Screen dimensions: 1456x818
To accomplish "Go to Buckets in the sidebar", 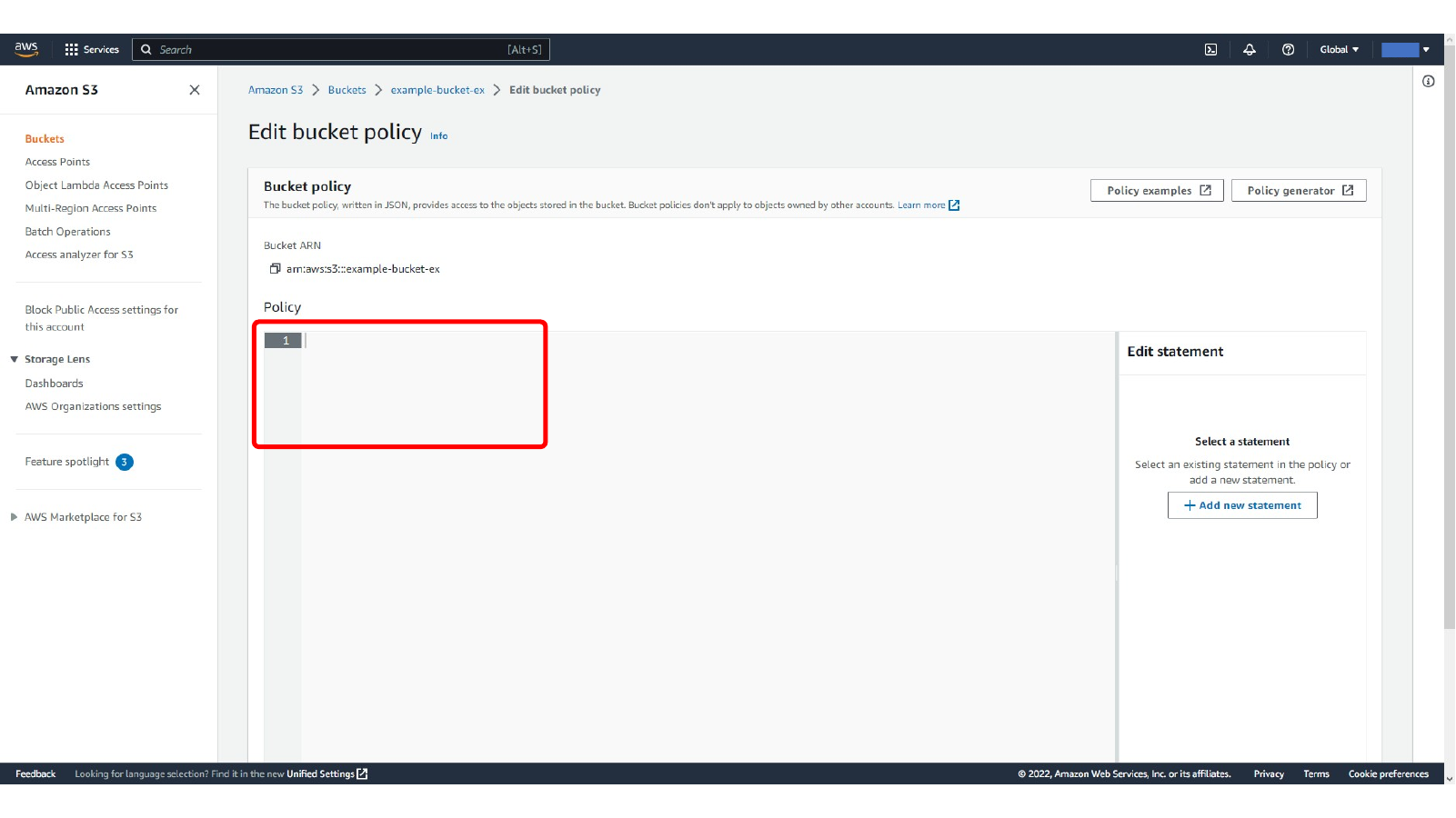I will [45, 139].
